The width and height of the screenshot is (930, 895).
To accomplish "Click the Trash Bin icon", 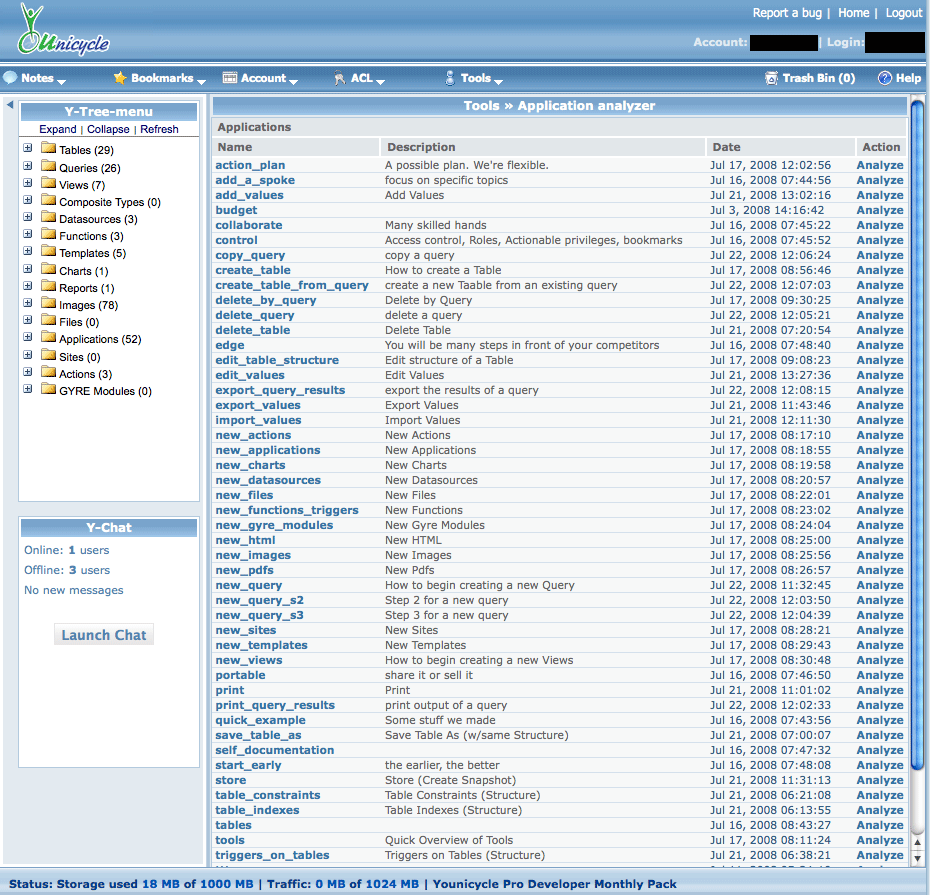I will 771,78.
